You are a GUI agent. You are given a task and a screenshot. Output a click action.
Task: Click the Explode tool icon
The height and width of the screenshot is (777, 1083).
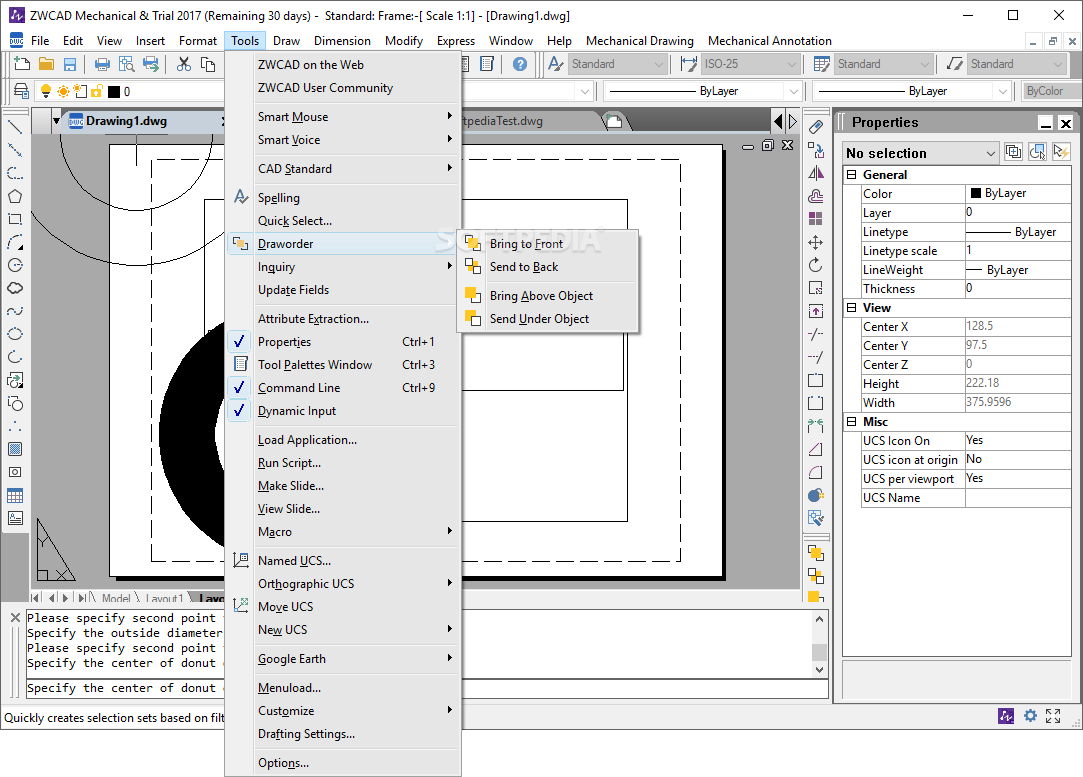point(816,495)
